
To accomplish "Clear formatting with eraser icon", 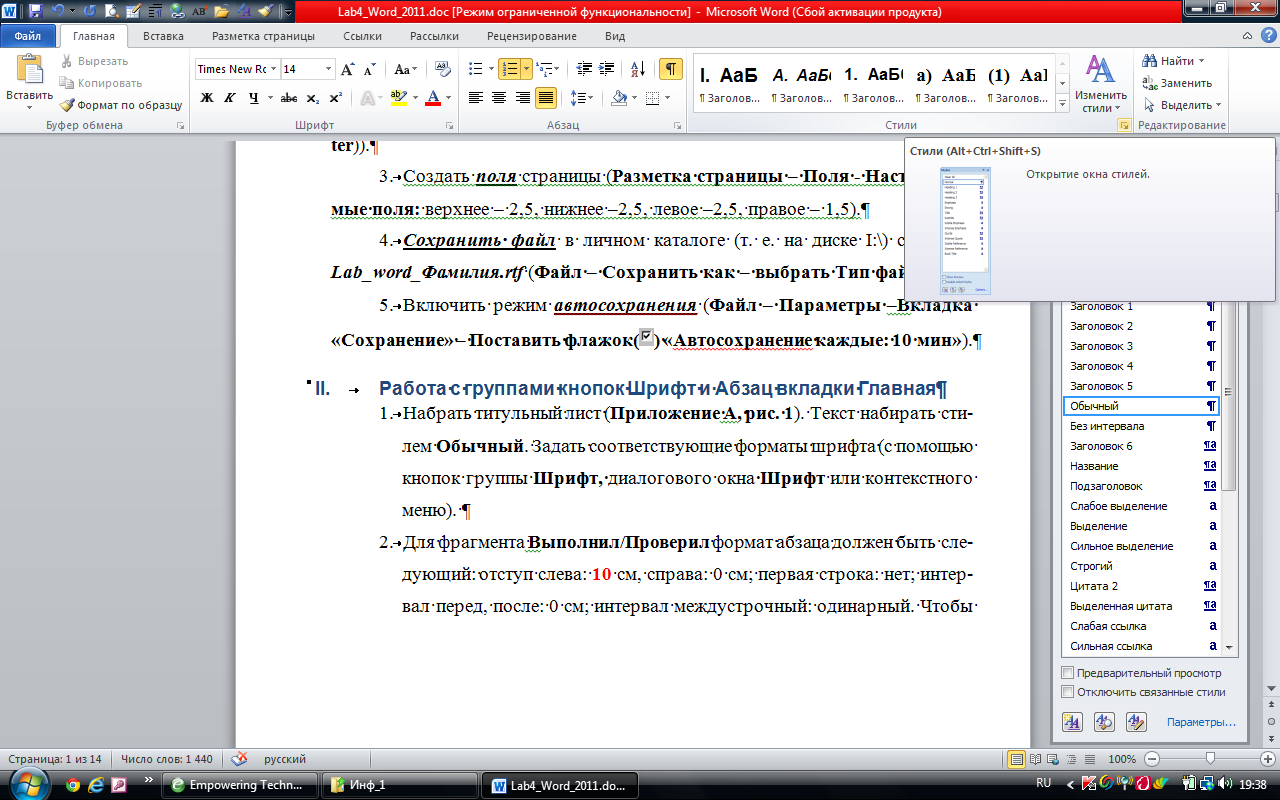I will click(x=445, y=69).
